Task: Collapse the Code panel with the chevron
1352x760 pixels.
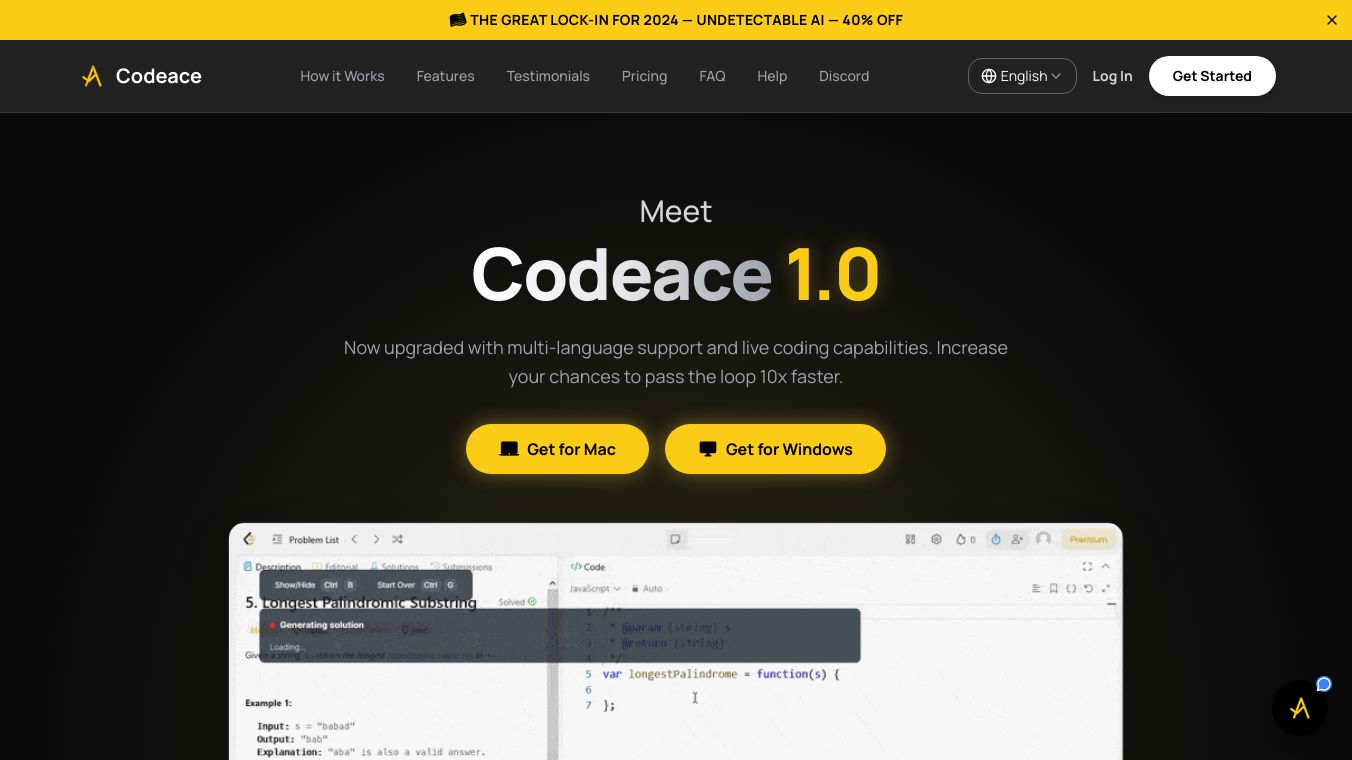Action: pos(1105,566)
